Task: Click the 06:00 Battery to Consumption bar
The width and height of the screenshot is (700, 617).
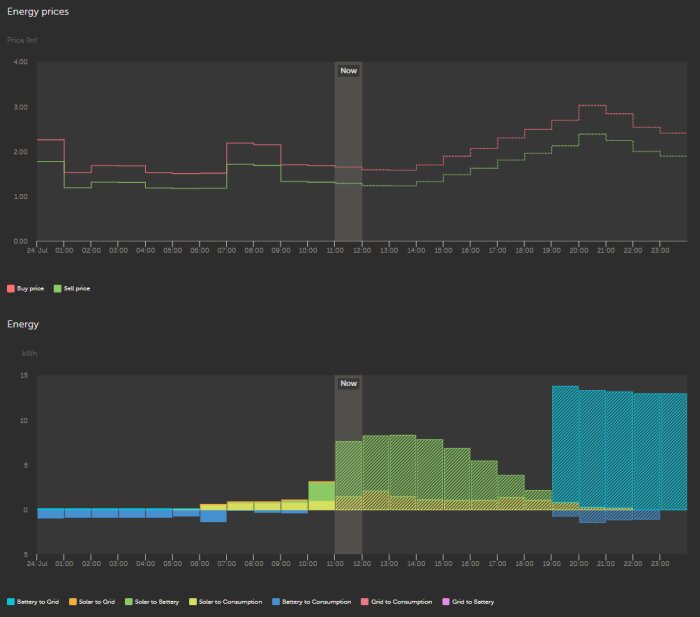Action: [x=213, y=516]
